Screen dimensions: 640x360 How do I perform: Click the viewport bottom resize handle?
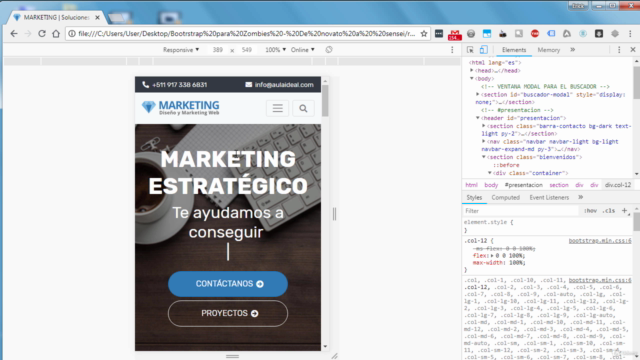point(232,356)
